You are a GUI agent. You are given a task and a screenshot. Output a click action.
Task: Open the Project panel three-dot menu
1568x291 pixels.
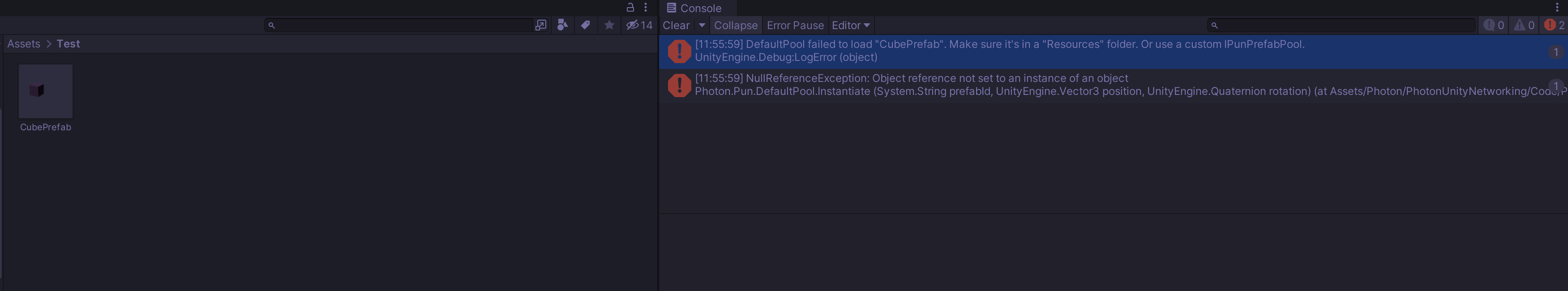point(645,8)
